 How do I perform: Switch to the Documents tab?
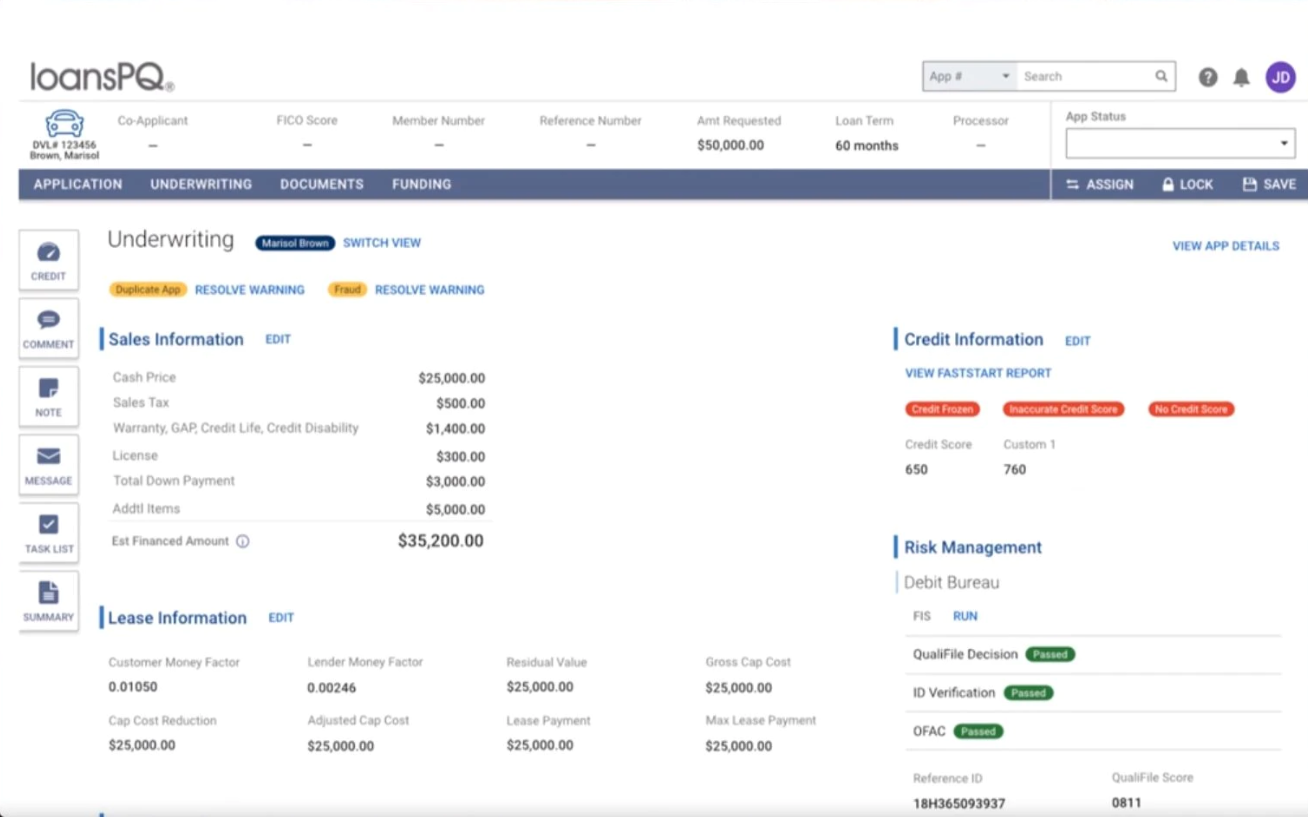(320, 184)
